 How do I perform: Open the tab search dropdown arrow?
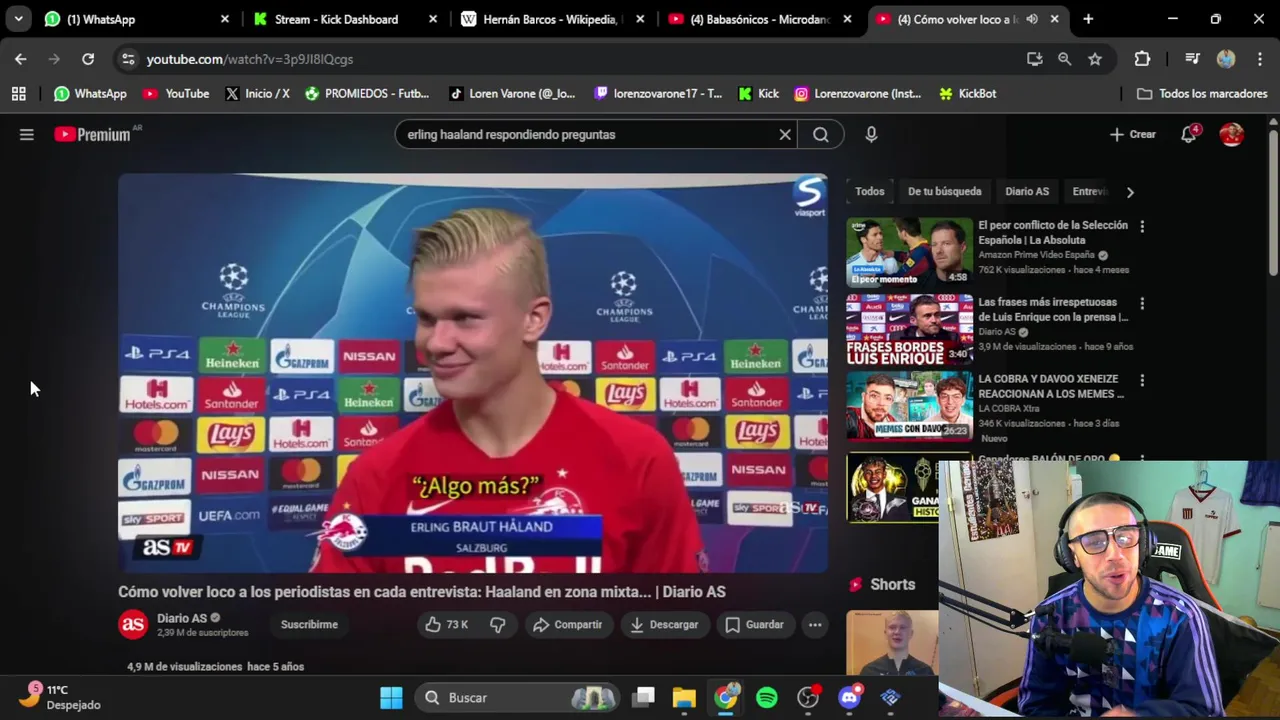[18, 19]
